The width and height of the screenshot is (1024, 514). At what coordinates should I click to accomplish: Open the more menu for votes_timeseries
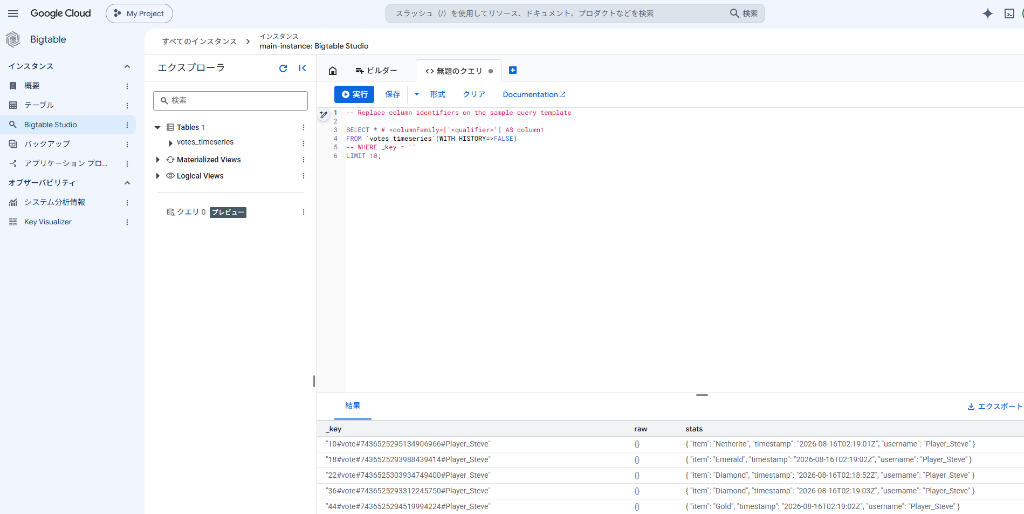click(303, 143)
